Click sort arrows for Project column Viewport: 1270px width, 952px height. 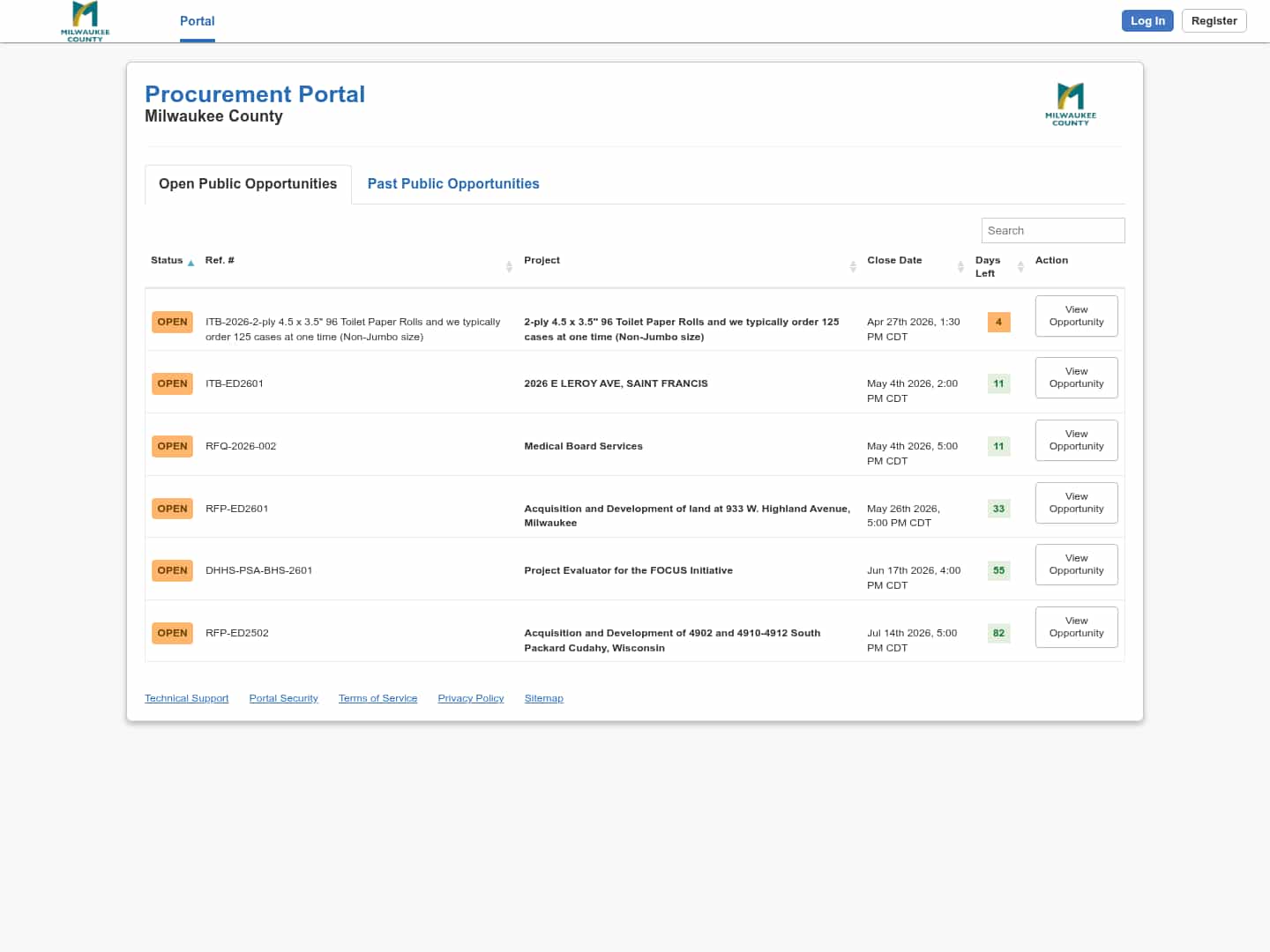[853, 266]
